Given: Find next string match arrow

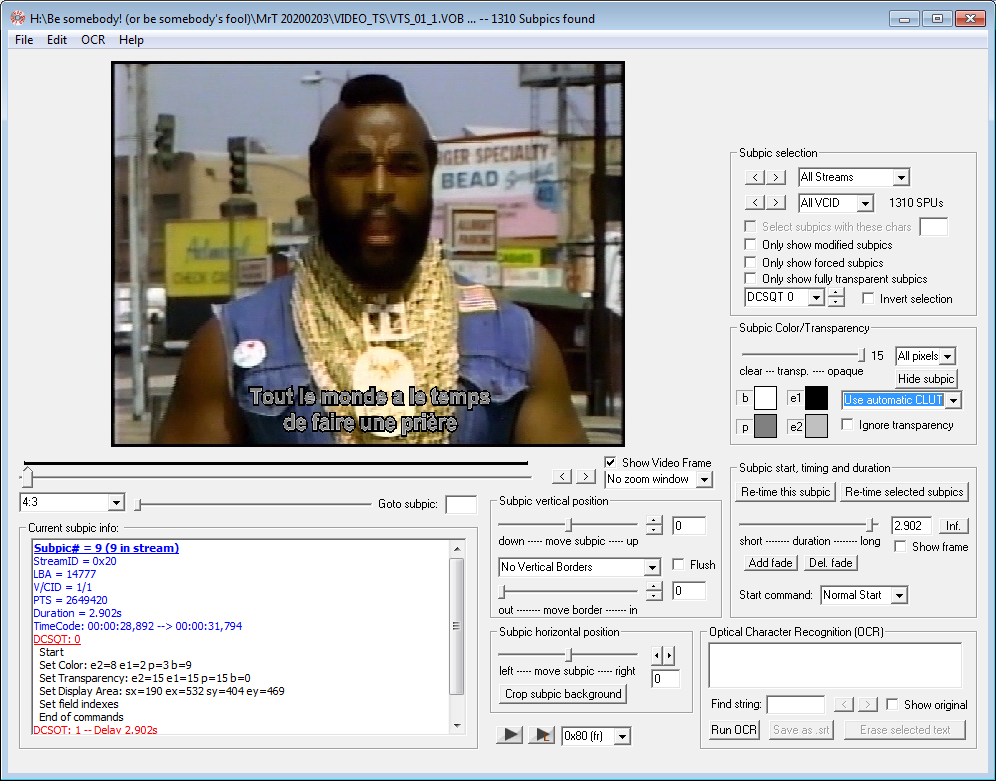Looking at the screenshot, I should tap(868, 704).
